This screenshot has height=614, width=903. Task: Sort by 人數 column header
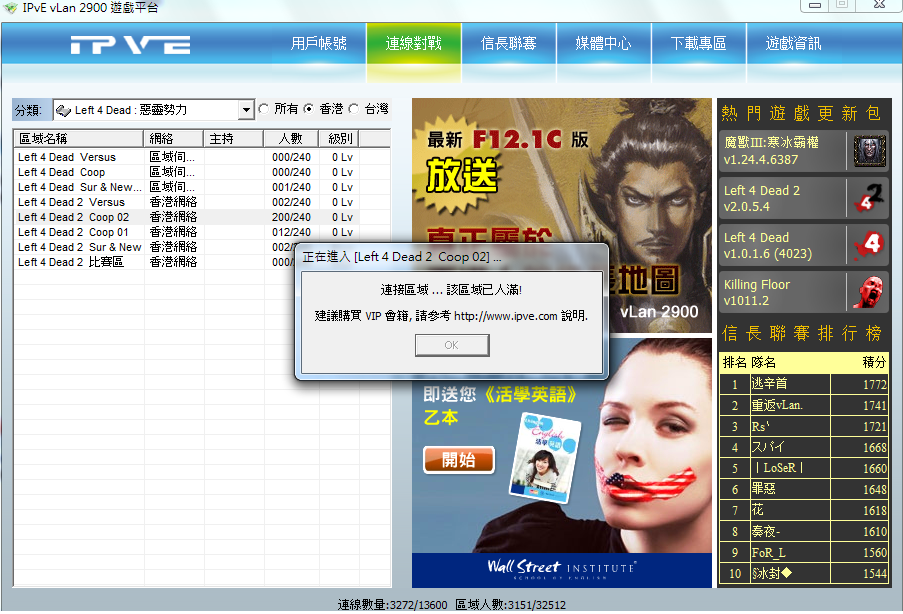click(291, 139)
